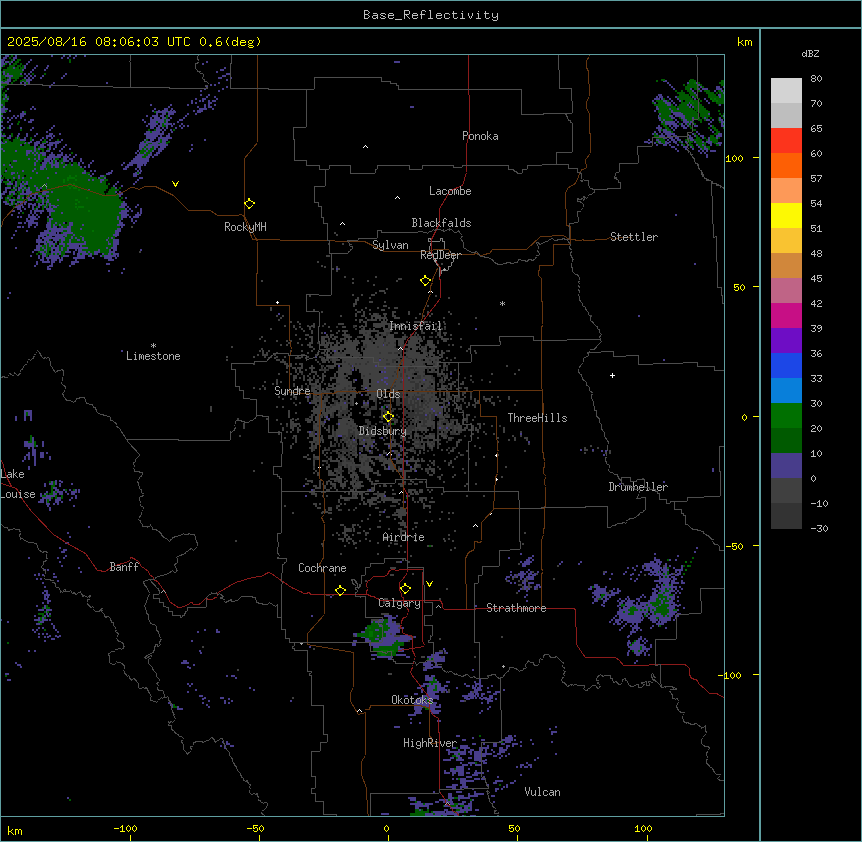This screenshot has height=842, width=862.
Task: Click the Didsbury city label
Action: pyautogui.click(x=383, y=431)
